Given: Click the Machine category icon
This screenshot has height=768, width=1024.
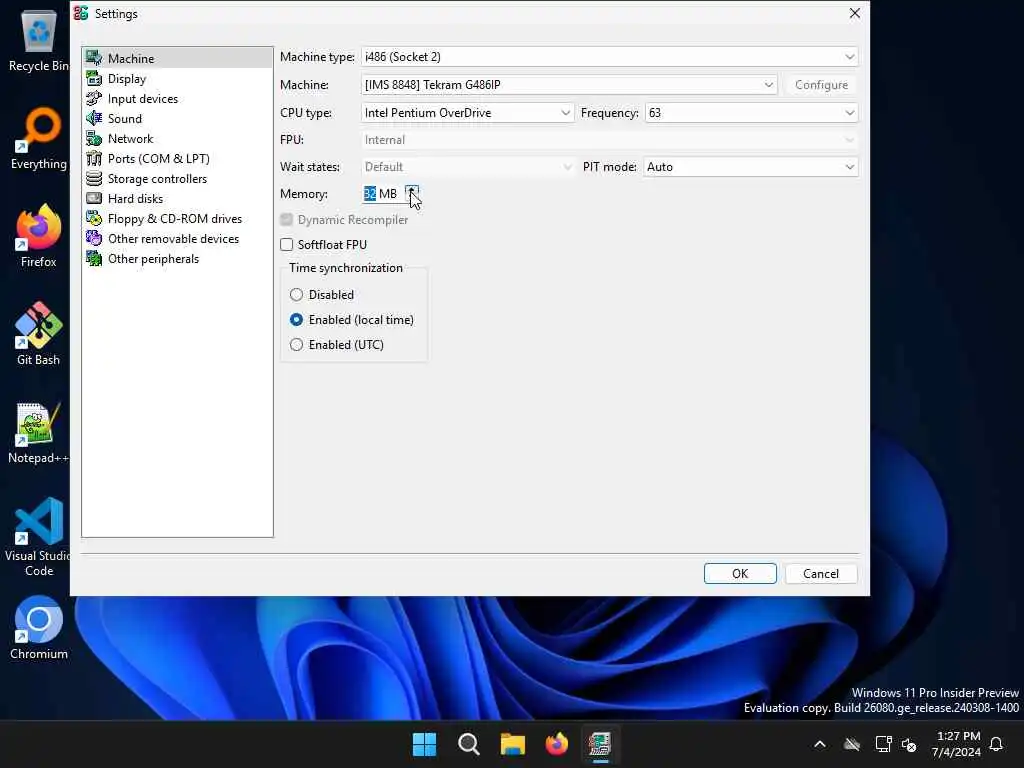Looking at the screenshot, I should (x=94, y=58).
